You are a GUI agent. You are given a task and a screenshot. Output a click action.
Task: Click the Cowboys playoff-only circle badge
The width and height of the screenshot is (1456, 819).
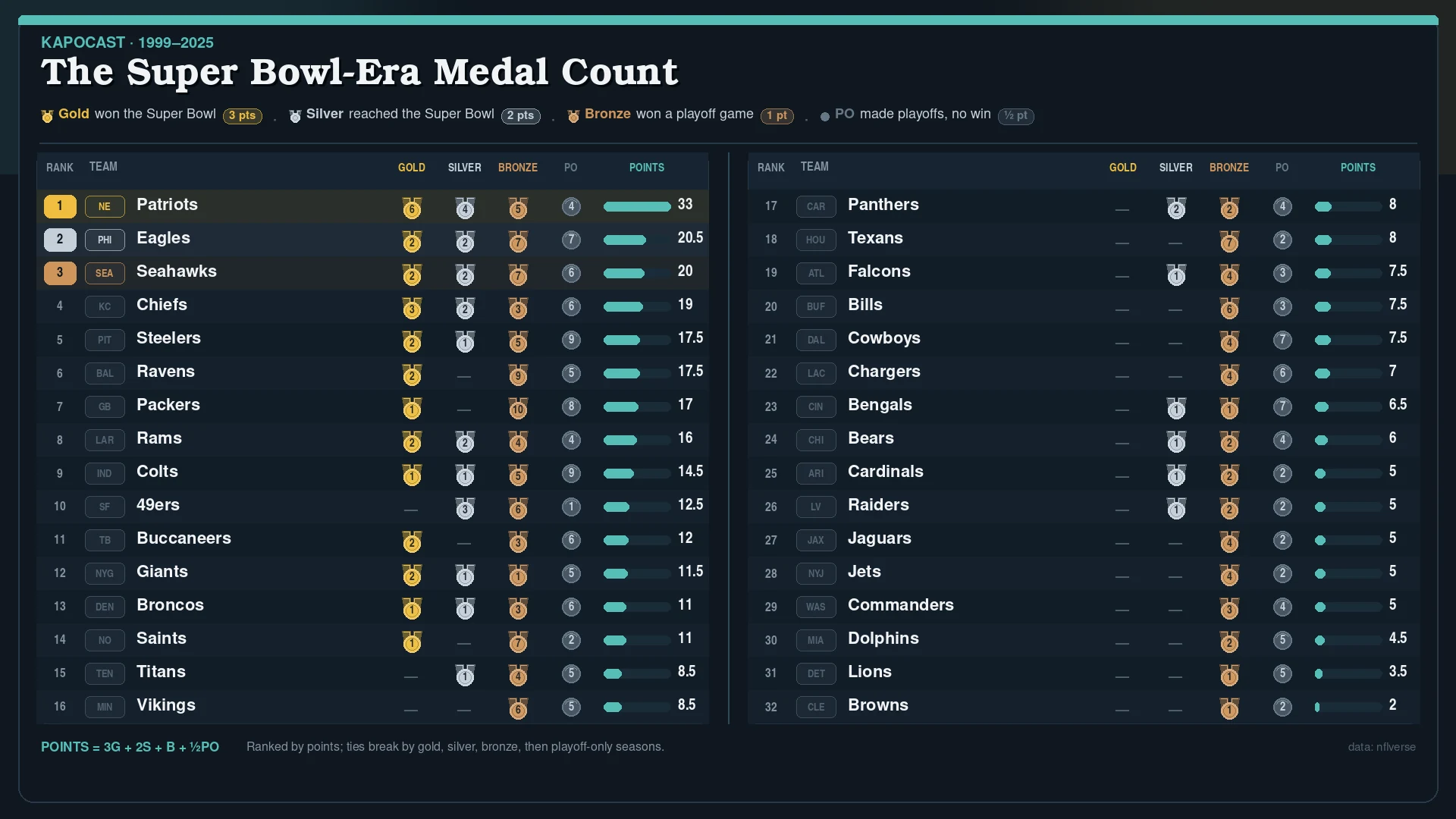pos(1282,340)
